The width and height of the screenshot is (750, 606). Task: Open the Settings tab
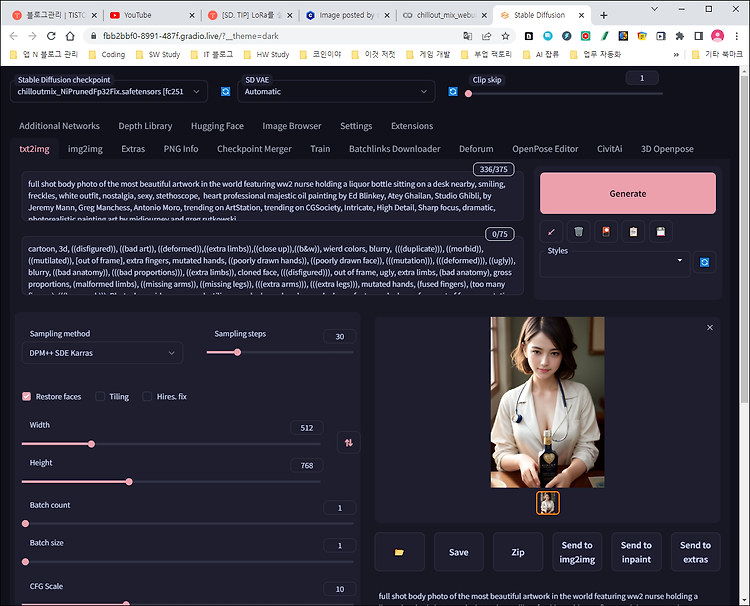(356, 126)
